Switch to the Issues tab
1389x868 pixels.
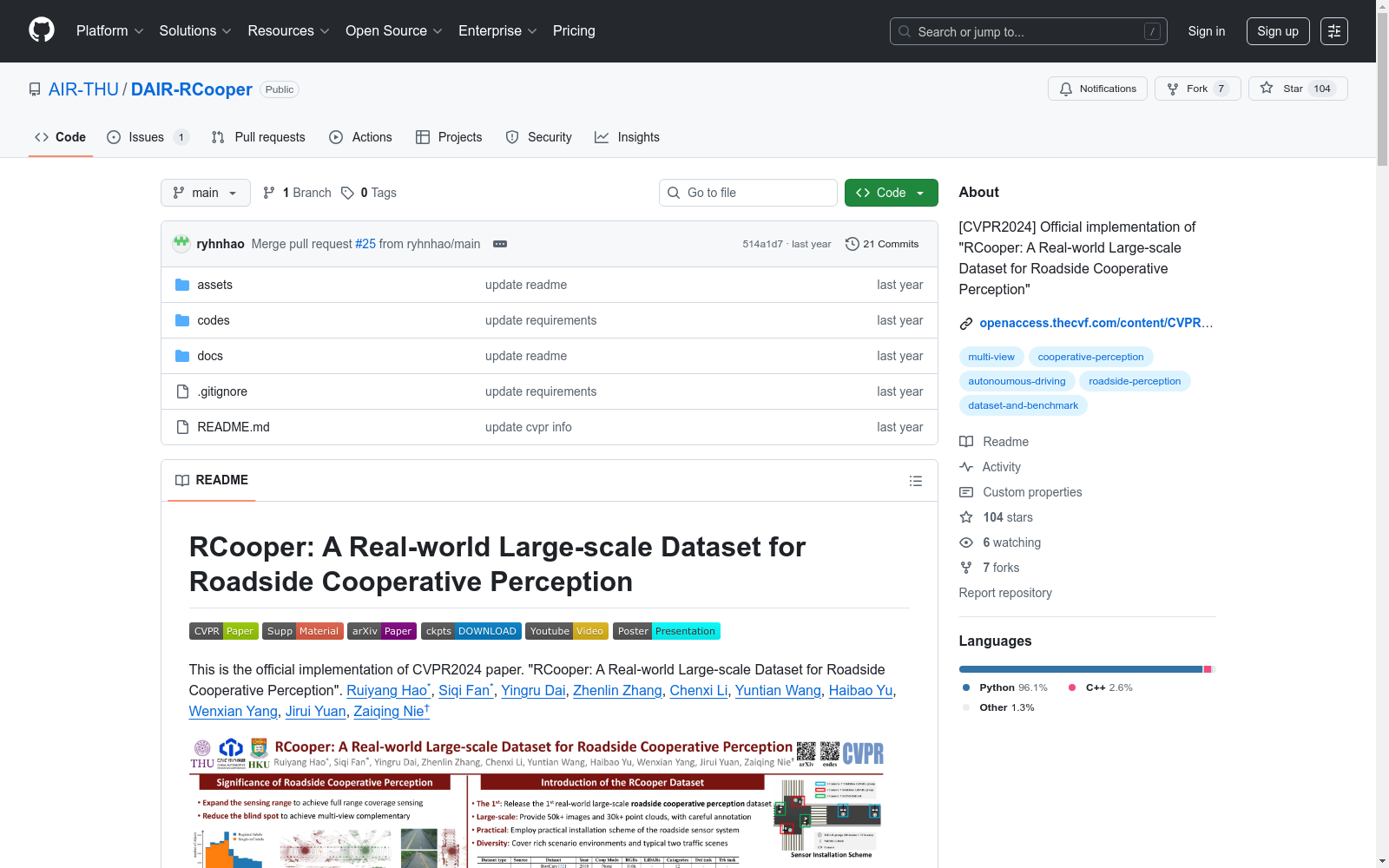148,137
